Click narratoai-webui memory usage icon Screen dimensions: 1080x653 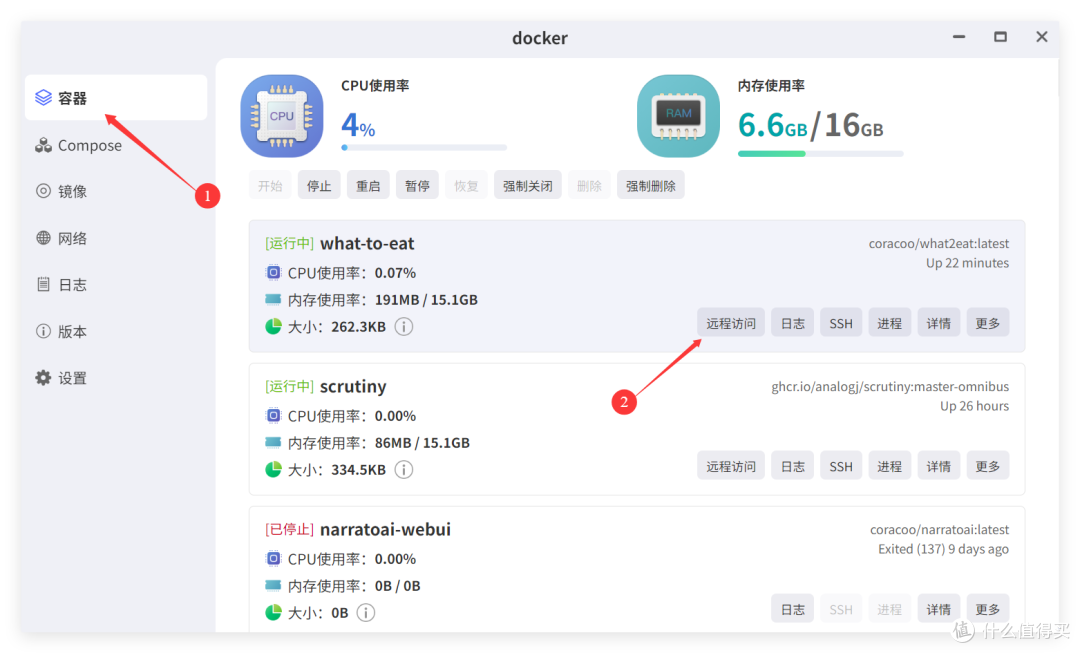click(x=273, y=585)
